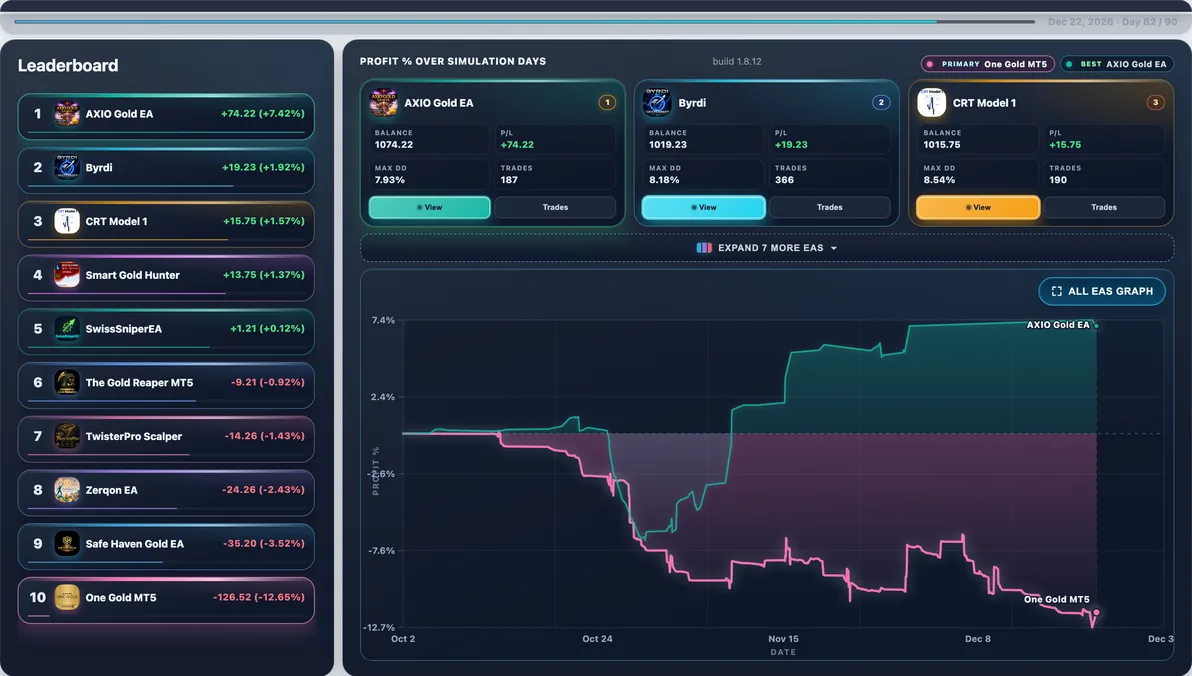Click the Zerqon EA icon

[x=67, y=490]
